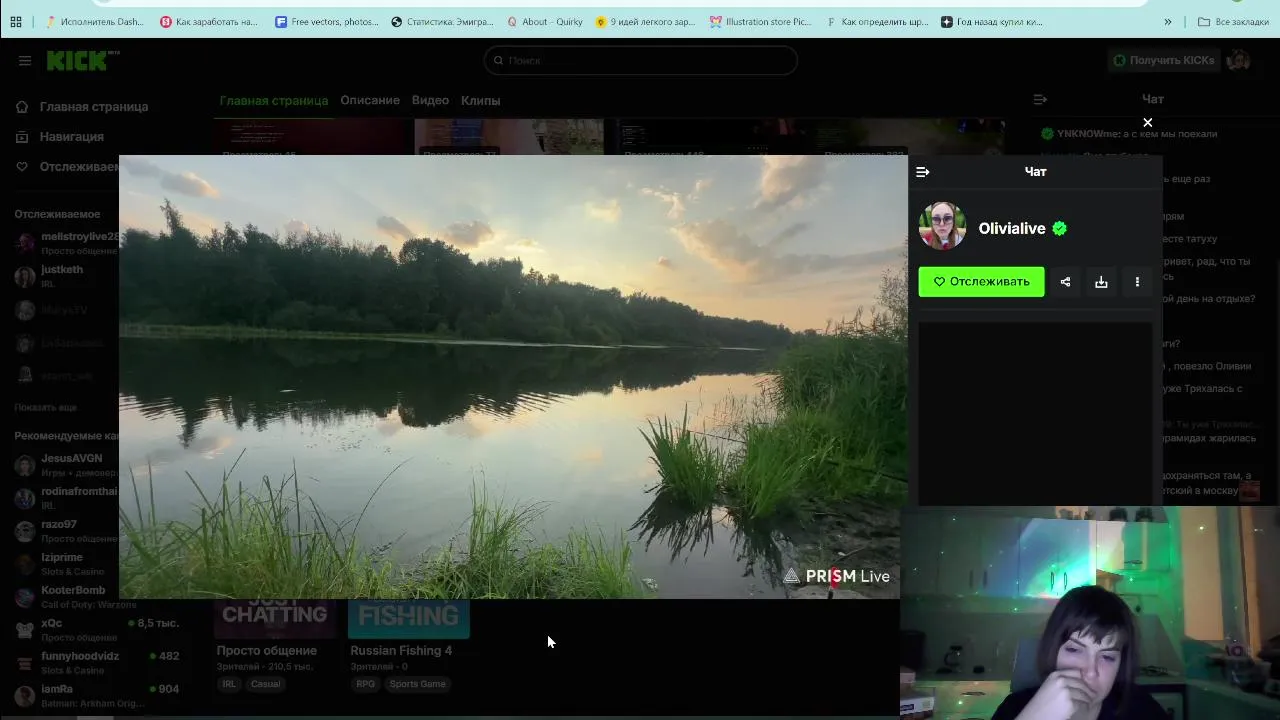Viewport: 1280px width, 720px height.
Task: Select the IRL tag
Action: pos(229,684)
